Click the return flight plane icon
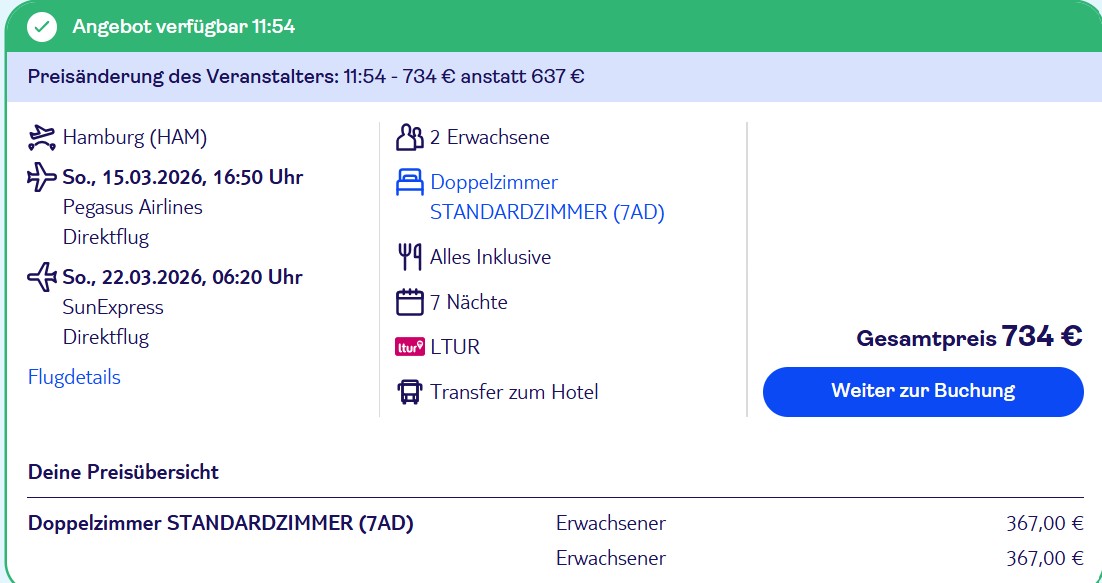 [42, 277]
